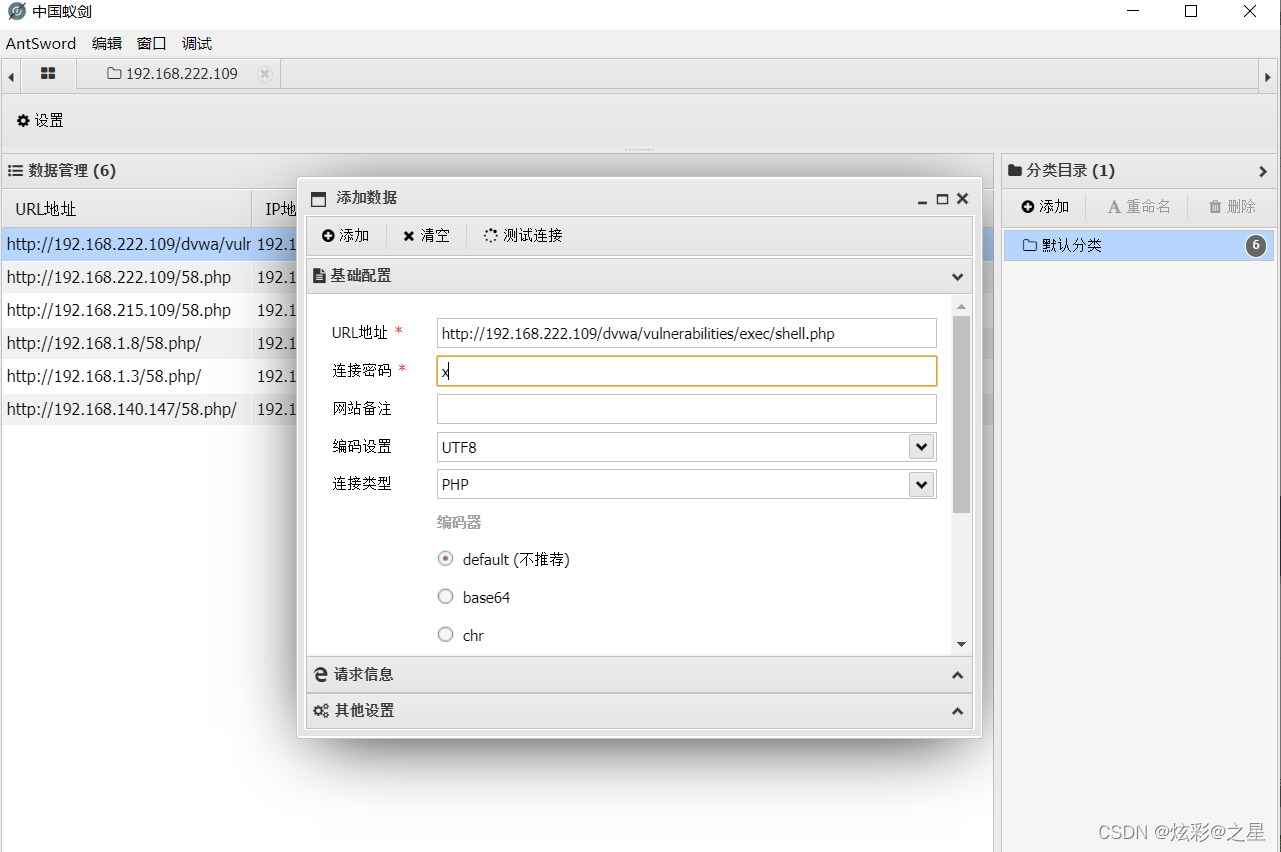Select the chr encoder option
The image size is (1281, 852).
click(446, 635)
